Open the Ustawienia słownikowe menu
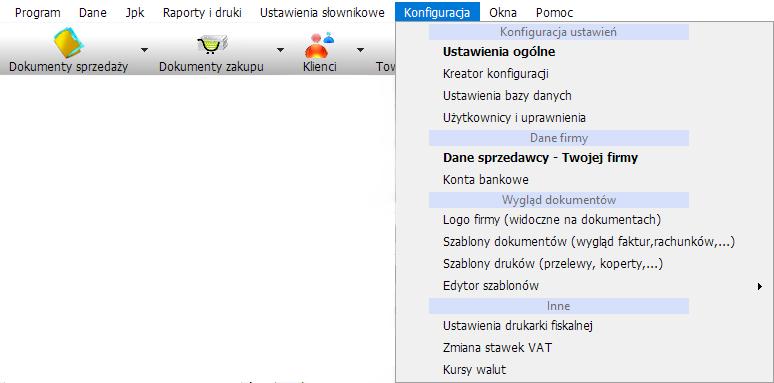Viewport: 774px width, 383px height. (x=322, y=13)
